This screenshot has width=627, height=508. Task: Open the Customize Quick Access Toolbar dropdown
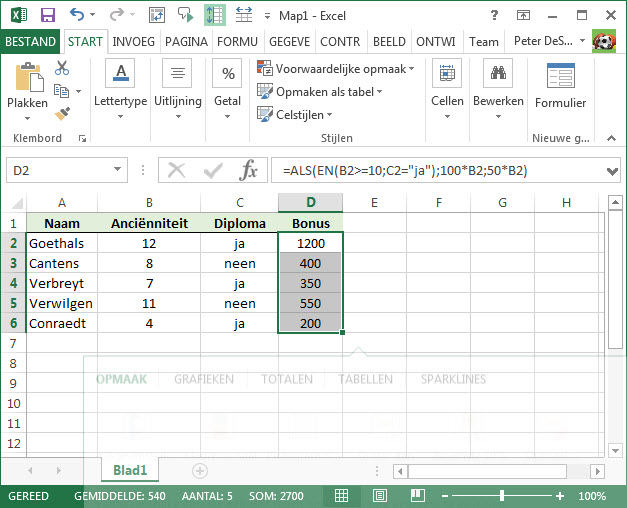[267, 16]
